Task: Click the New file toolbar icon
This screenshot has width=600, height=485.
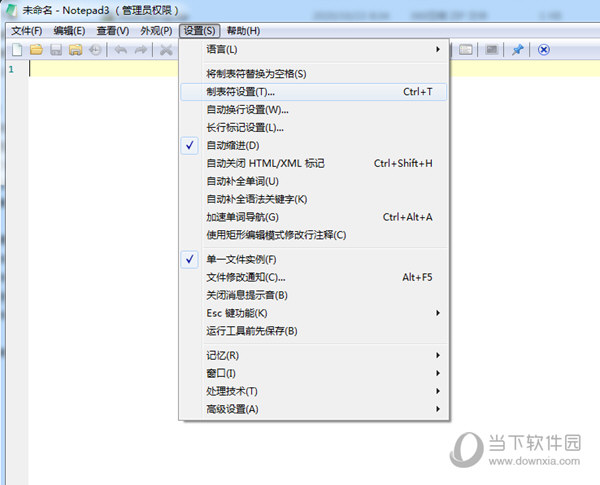Action: click(x=17, y=50)
